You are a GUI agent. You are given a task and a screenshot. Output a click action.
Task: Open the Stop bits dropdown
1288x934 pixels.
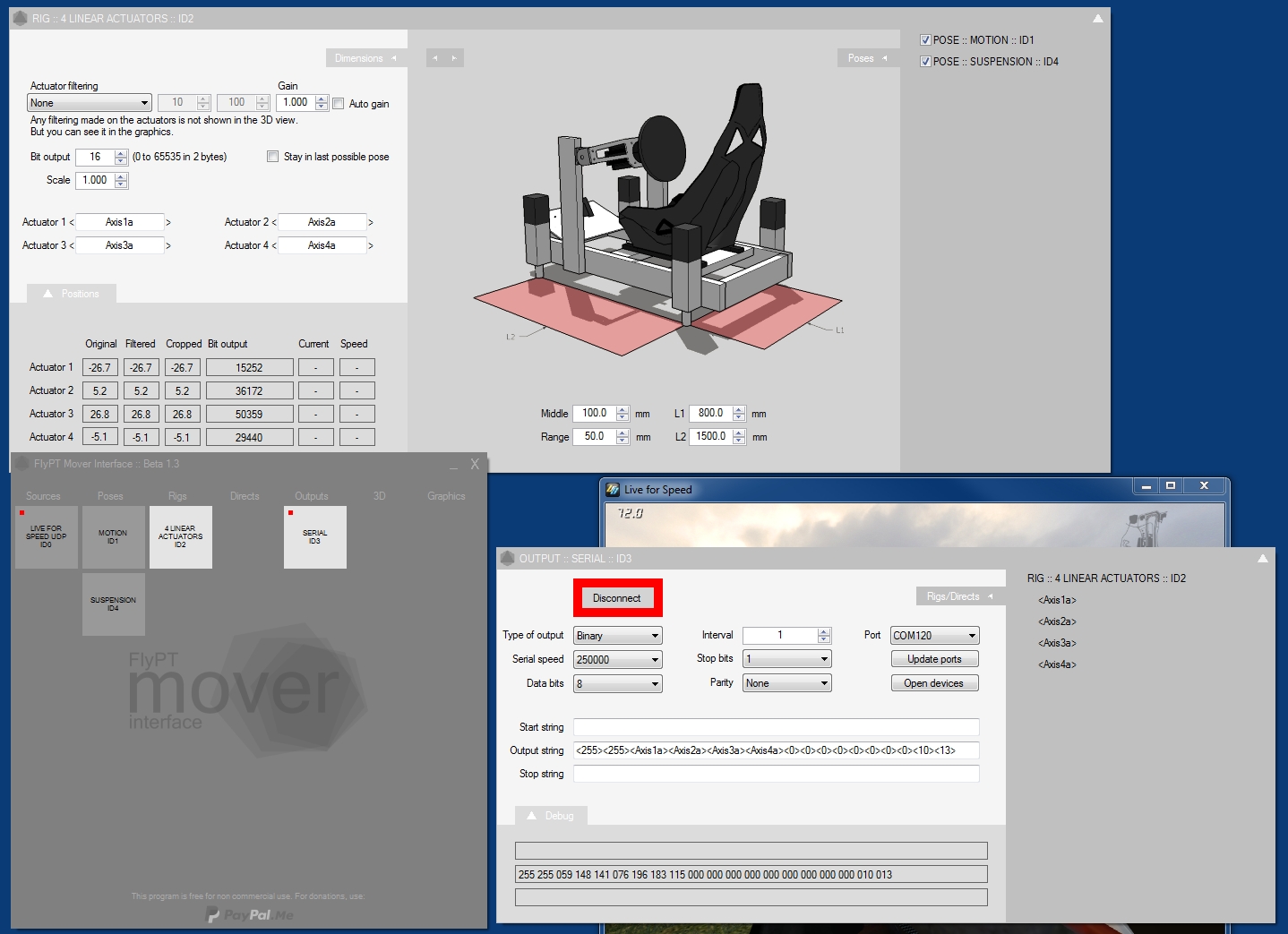coord(787,659)
